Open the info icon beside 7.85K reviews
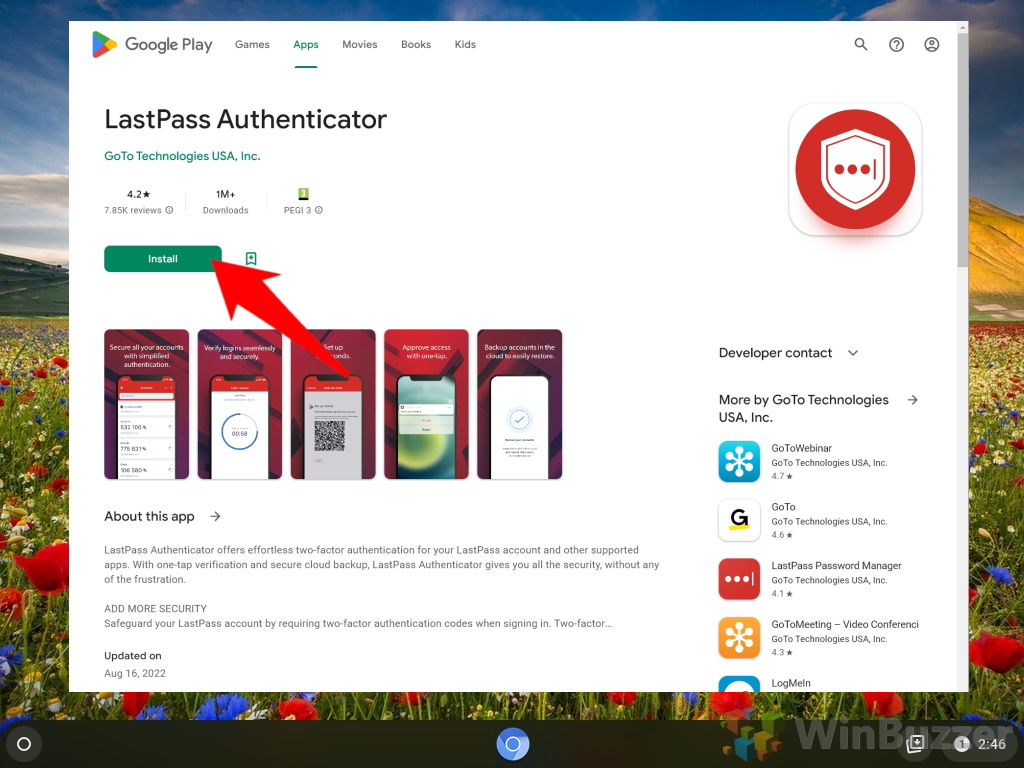Image resolution: width=1024 pixels, height=768 pixels. tap(169, 210)
